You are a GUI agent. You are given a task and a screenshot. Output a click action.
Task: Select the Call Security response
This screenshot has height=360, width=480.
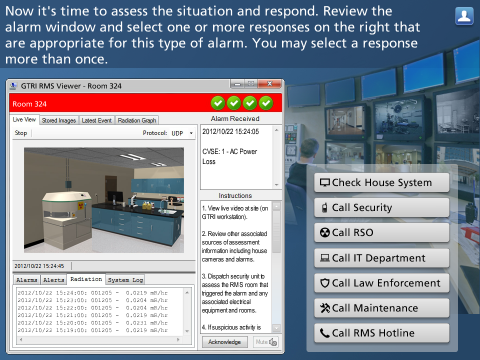point(382,208)
